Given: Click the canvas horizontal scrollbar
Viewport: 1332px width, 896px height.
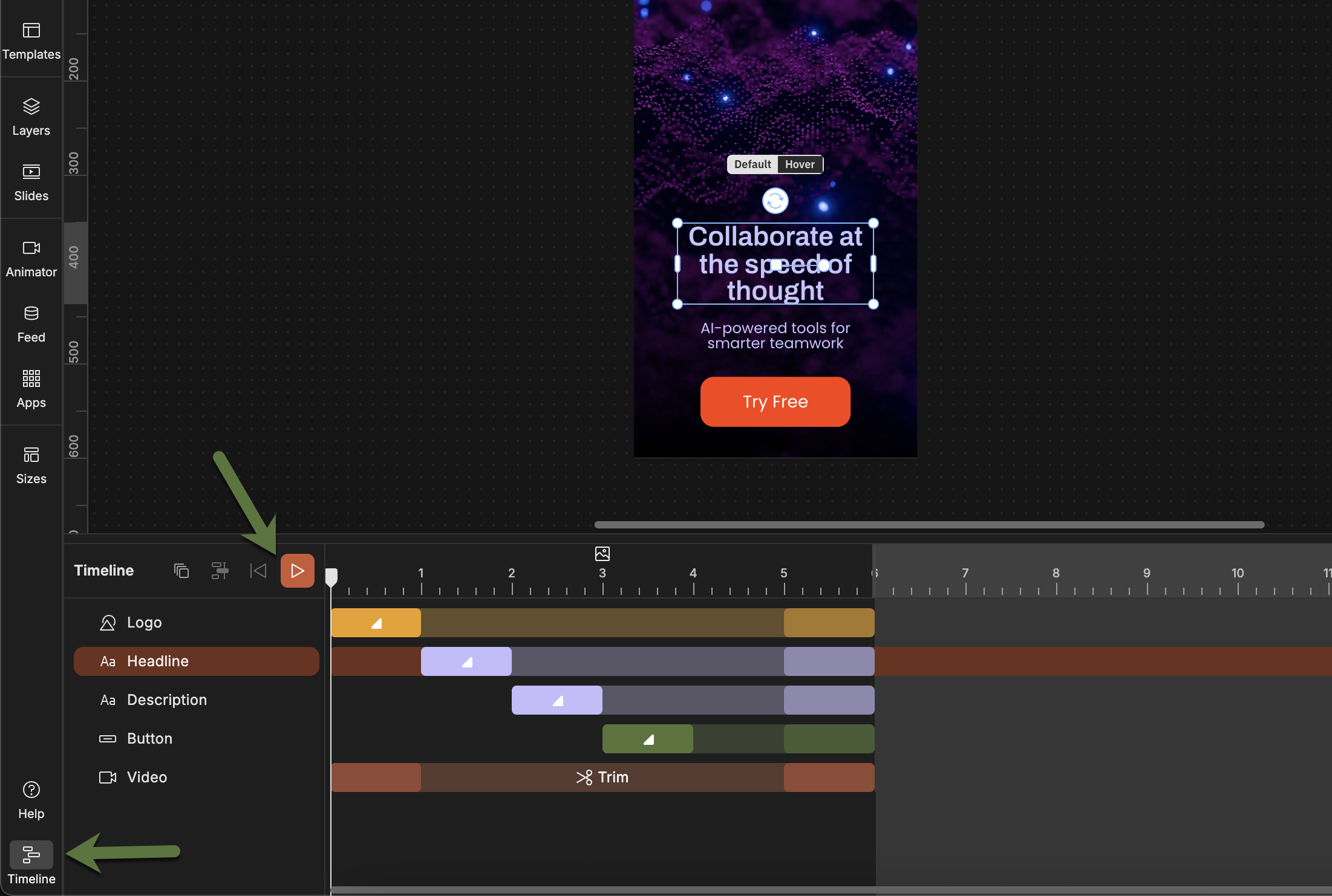Looking at the screenshot, I should coord(929,525).
